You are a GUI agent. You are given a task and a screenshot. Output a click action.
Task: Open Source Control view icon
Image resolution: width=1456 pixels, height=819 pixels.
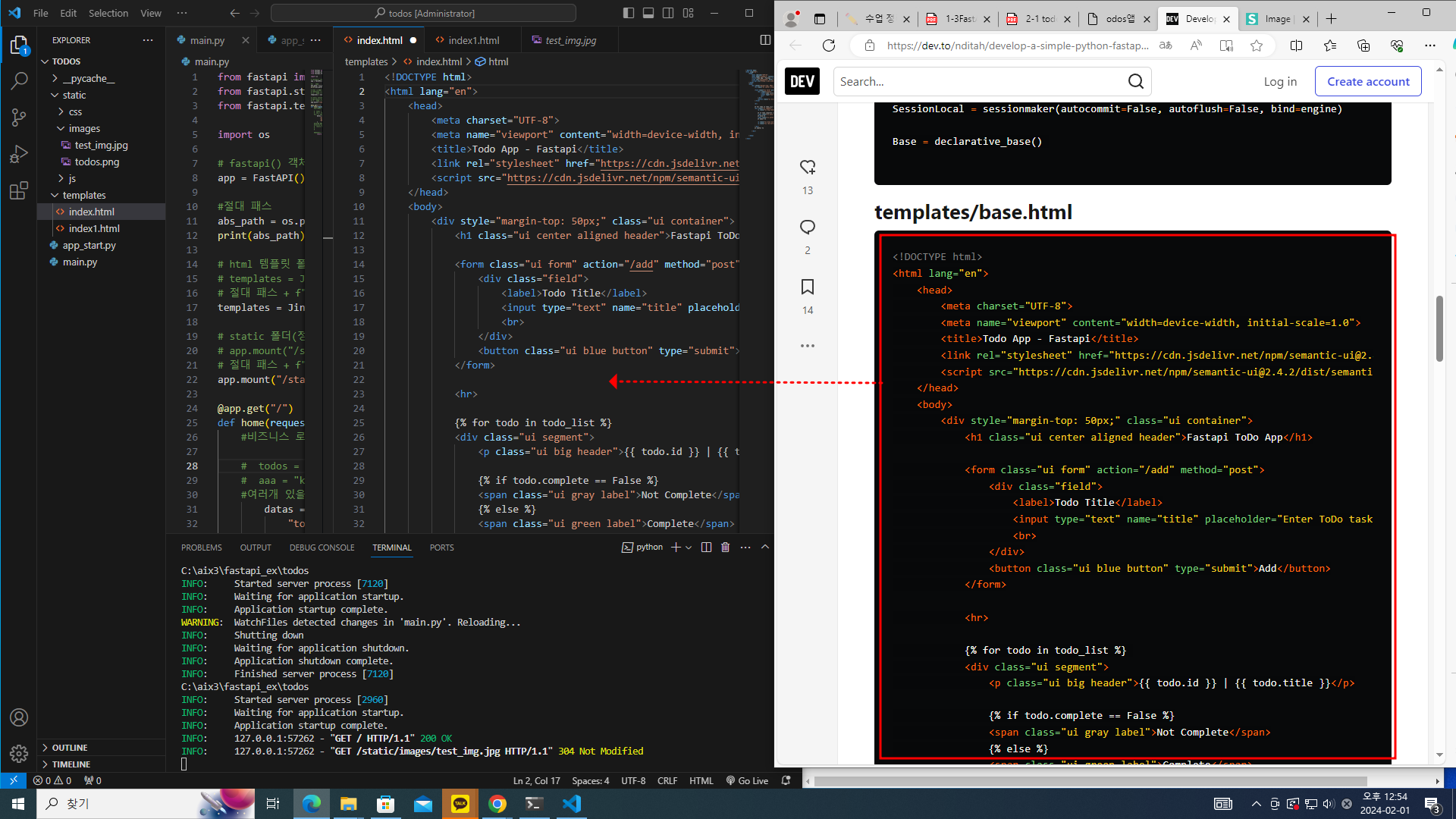[19, 117]
